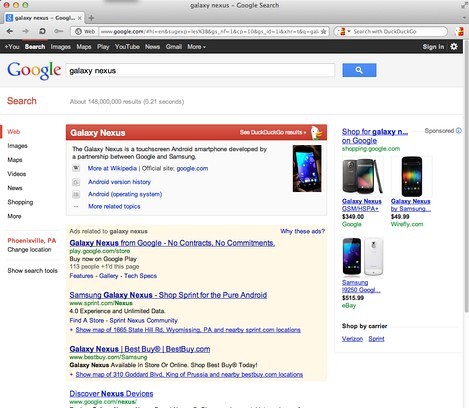The height and width of the screenshot is (408, 469).
Task: Open 'Discover Nexus Devices' result
Action: [x=111, y=394]
